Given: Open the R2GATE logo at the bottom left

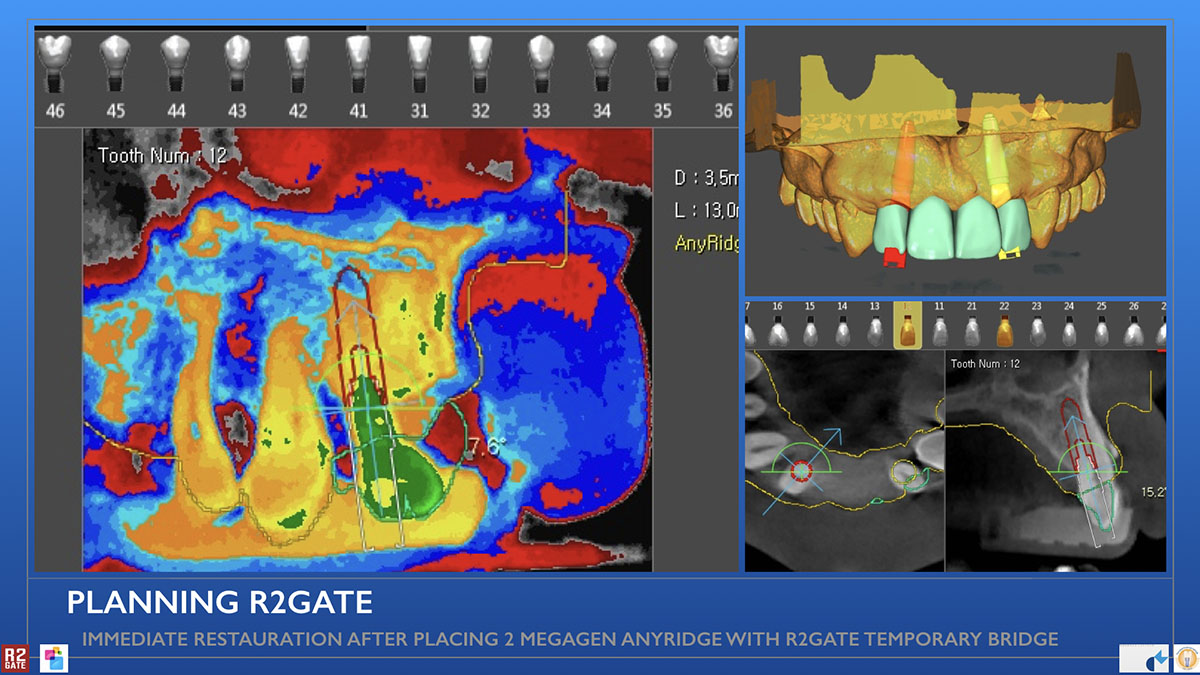Looking at the screenshot, I should click(x=16, y=657).
